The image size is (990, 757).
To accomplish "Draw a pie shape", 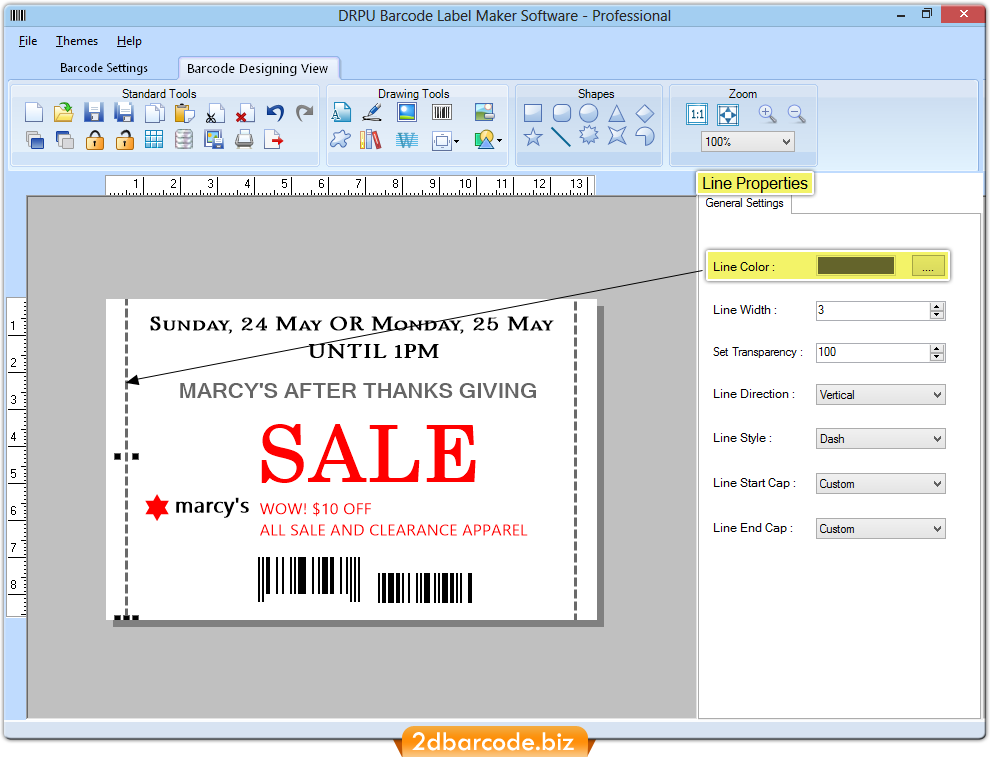I will tap(645, 136).
